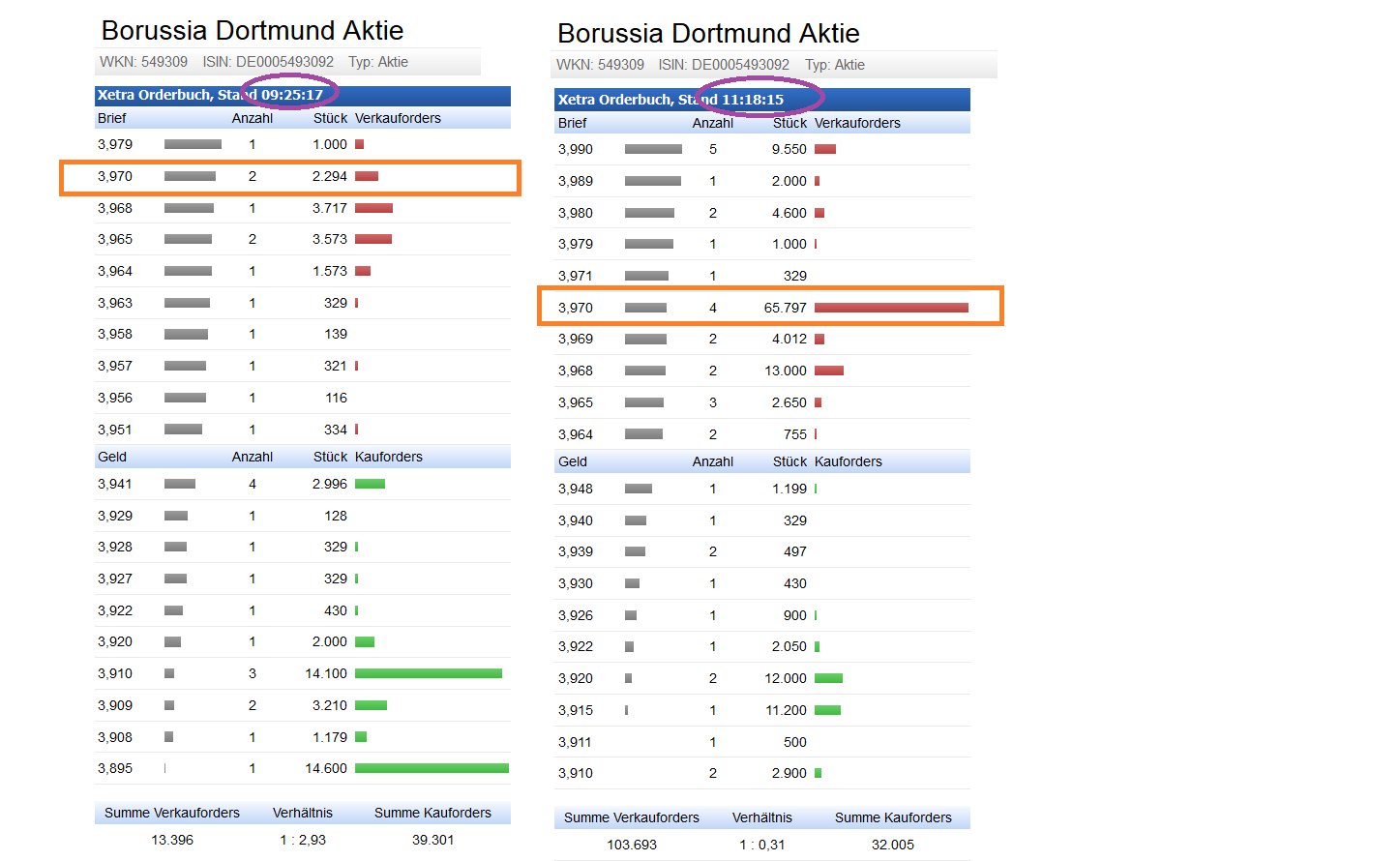This screenshot has height=861, width=1400.
Task: Click the sellers total 13.396
Action: (172, 840)
